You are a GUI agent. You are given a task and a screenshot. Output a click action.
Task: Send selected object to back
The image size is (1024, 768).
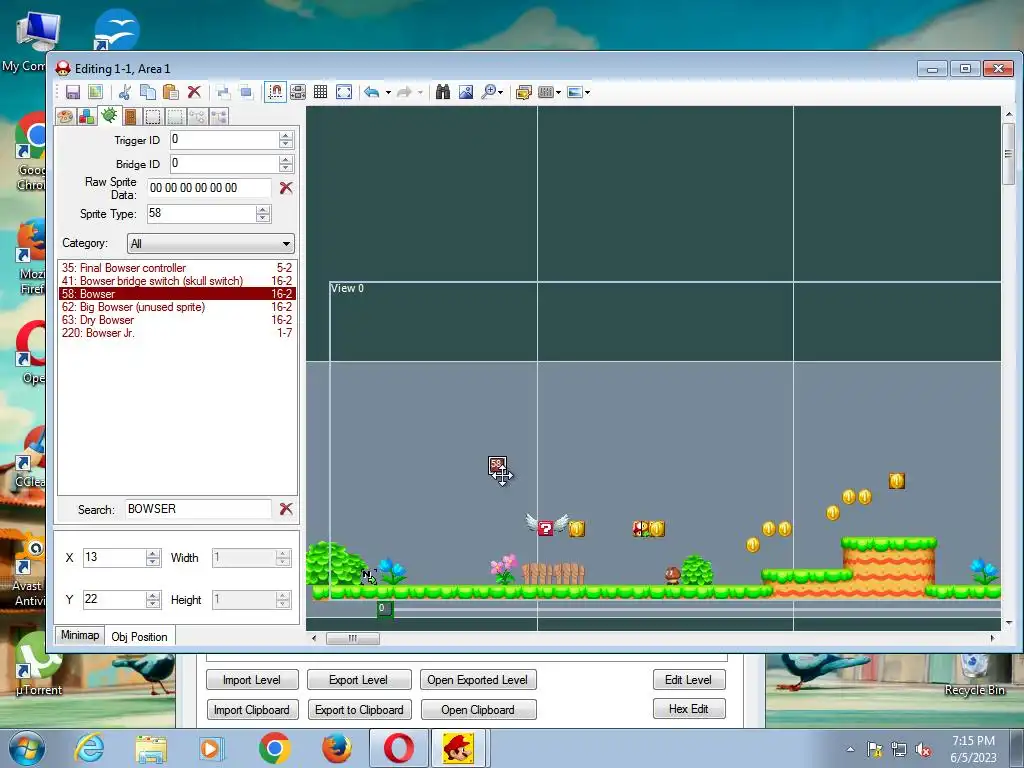click(246, 92)
